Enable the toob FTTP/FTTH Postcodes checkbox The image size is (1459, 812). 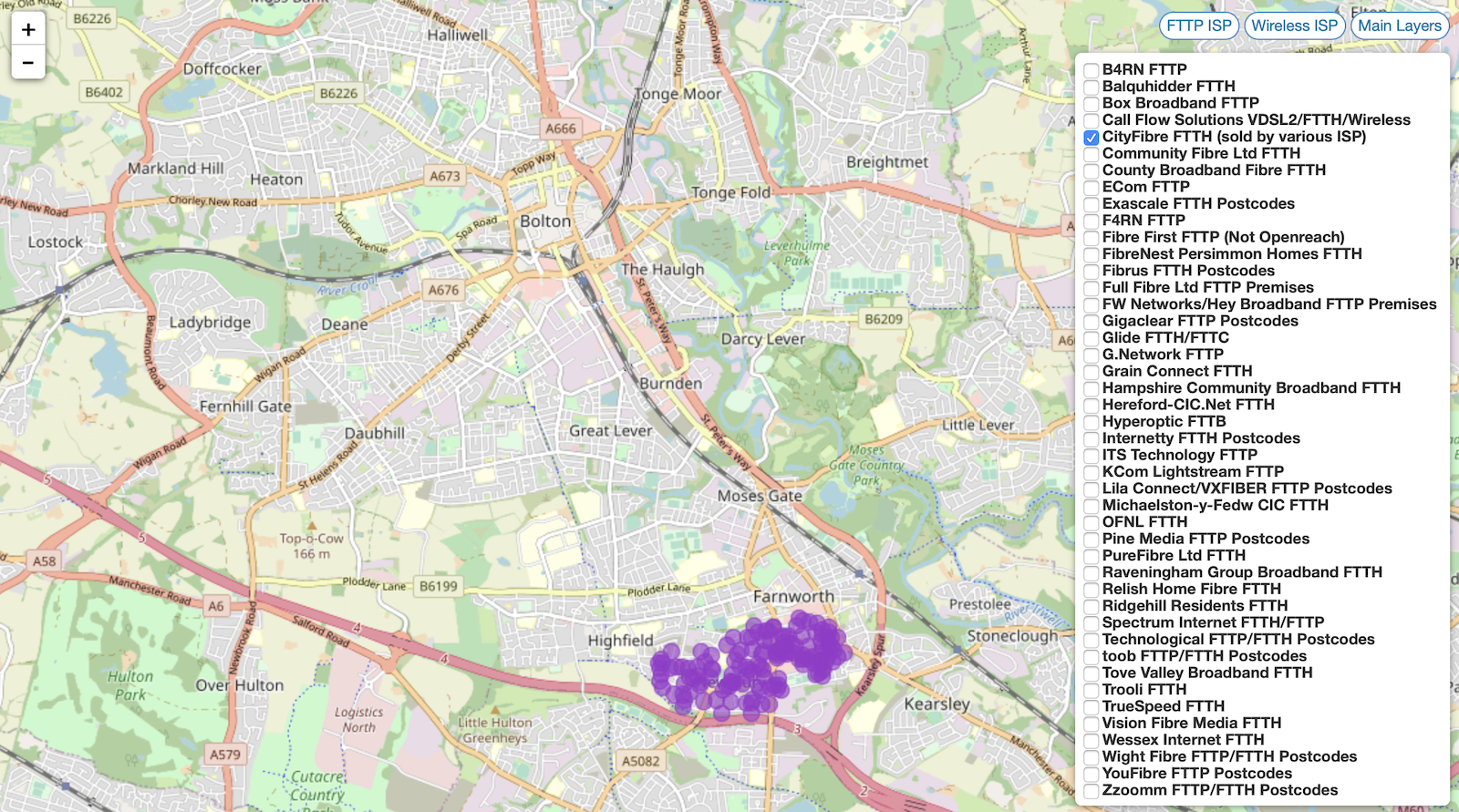click(1091, 657)
